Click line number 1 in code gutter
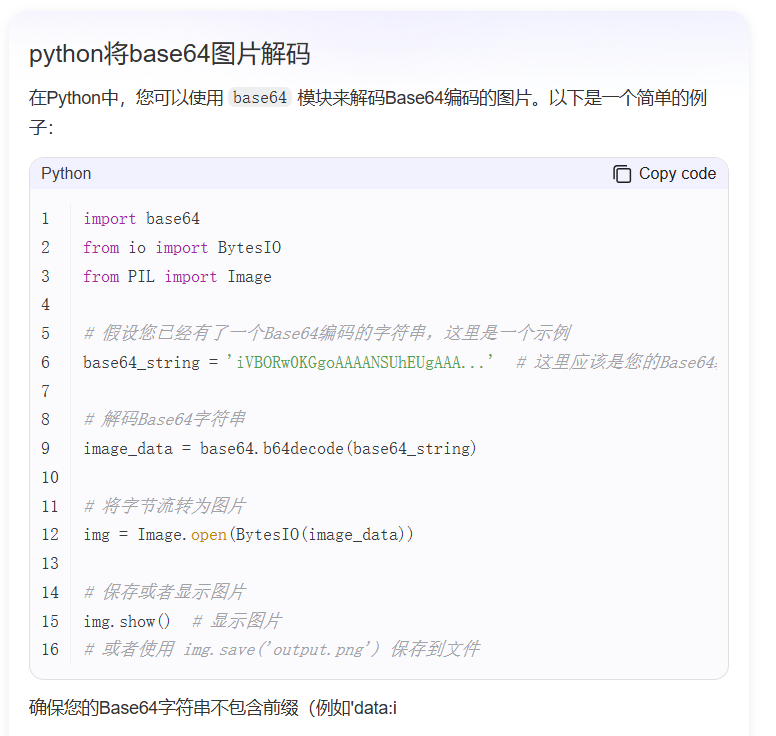This screenshot has height=736, width=776. [x=45, y=219]
